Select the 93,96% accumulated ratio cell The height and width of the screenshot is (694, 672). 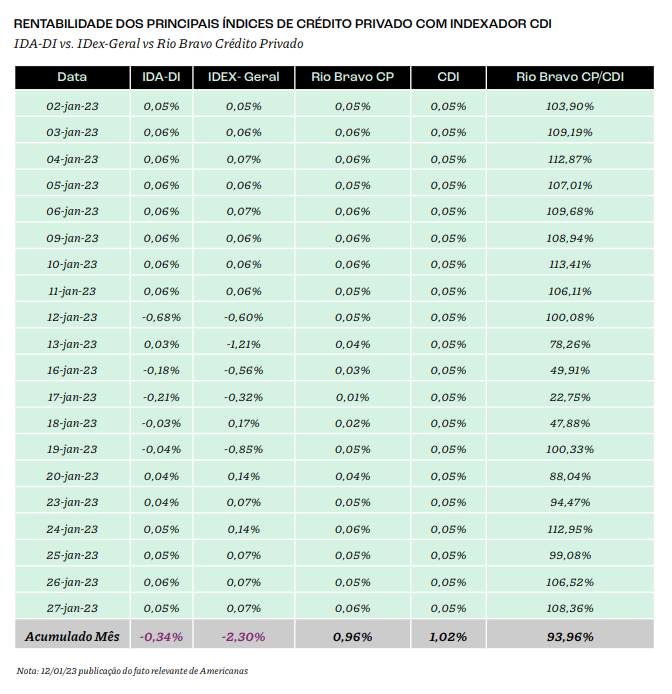click(570, 636)
